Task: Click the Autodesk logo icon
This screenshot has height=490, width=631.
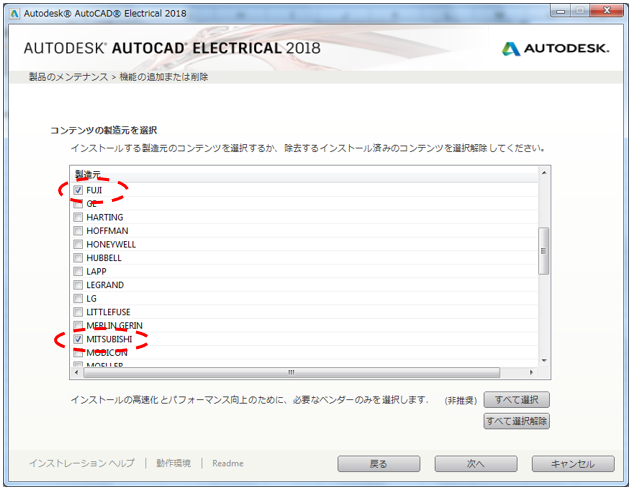Action: pos(511,49)
